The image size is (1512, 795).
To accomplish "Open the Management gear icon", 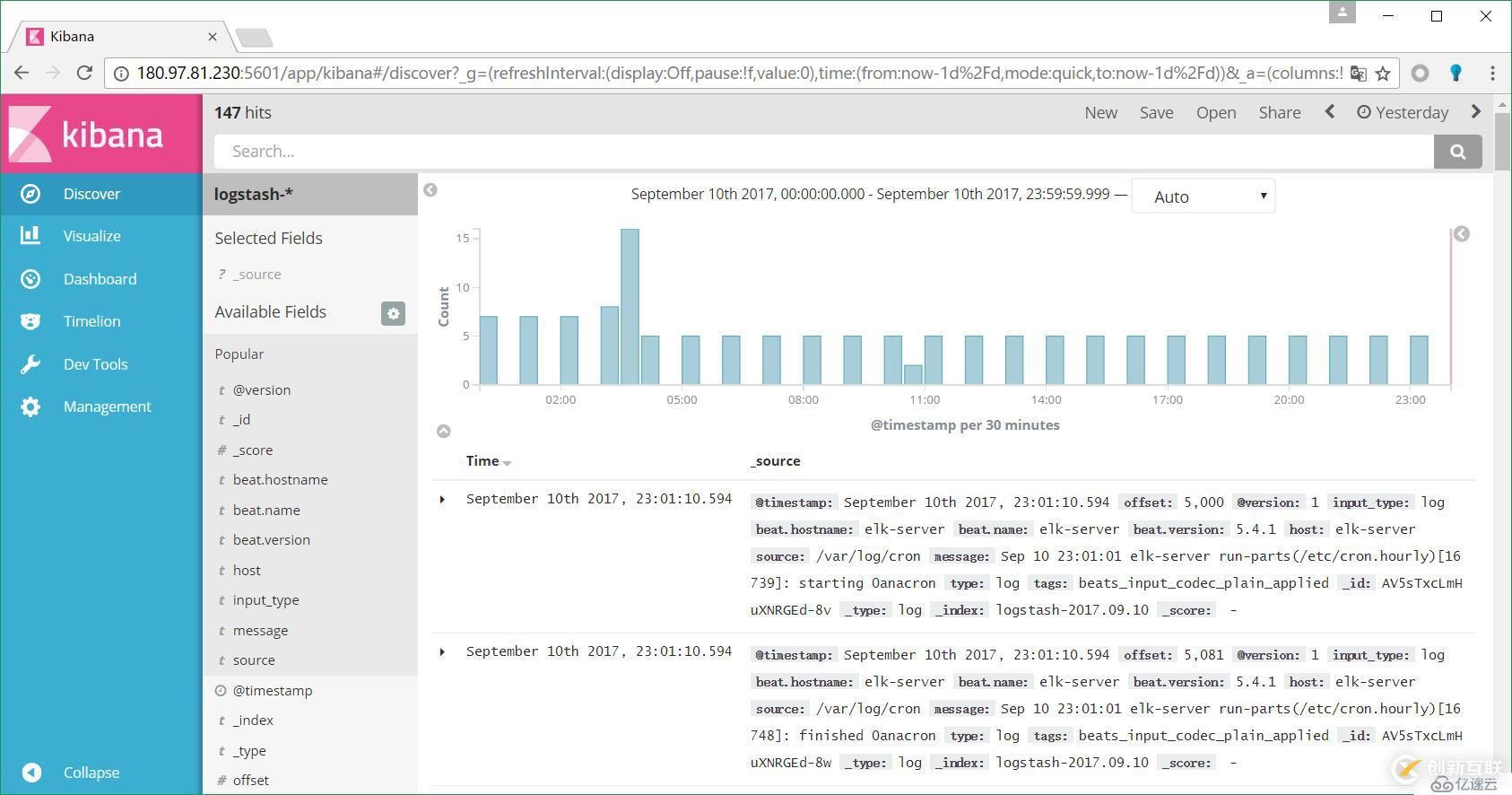I will tap(30, 406).
